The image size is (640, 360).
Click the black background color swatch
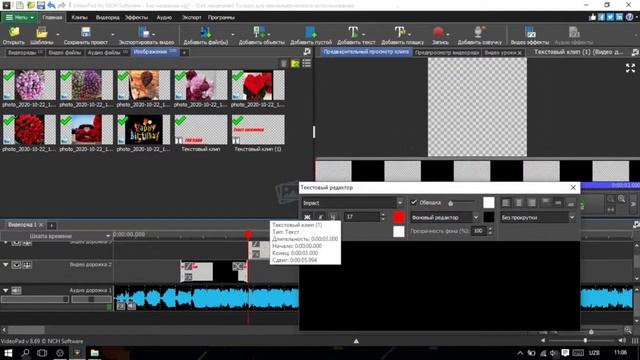click(489, 217)
